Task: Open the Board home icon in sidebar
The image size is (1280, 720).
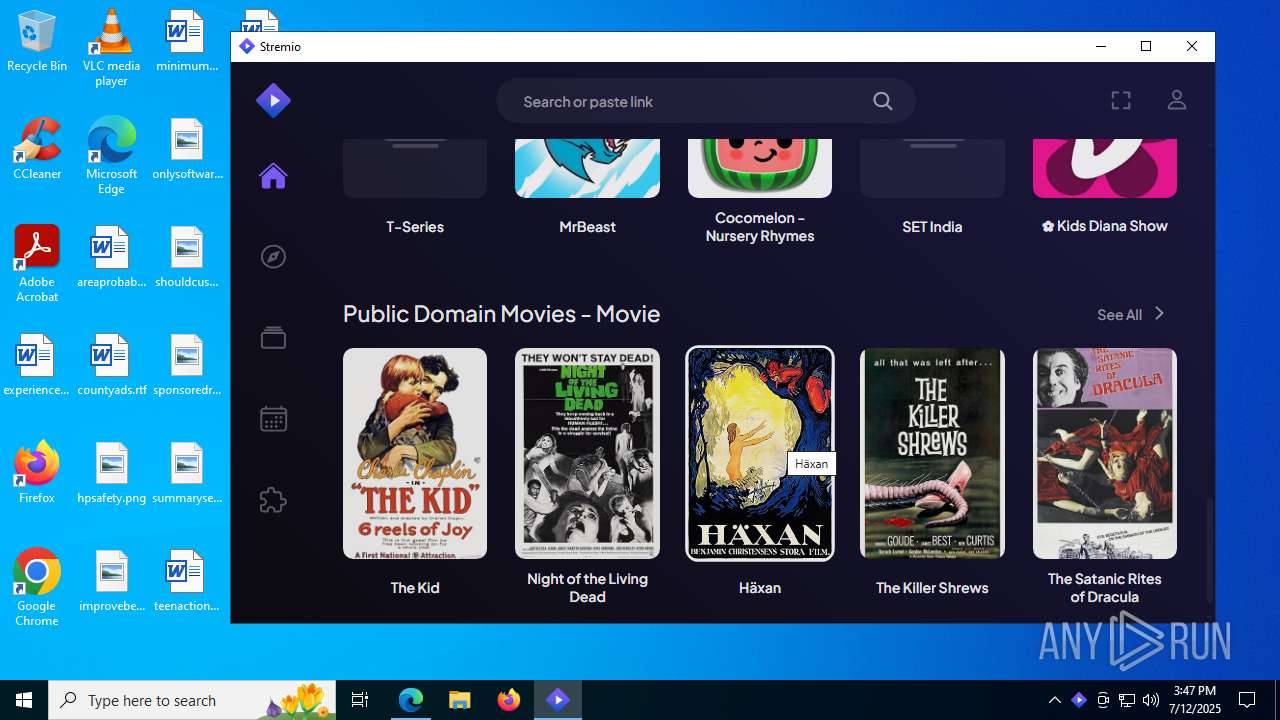Action: point(273,177)
